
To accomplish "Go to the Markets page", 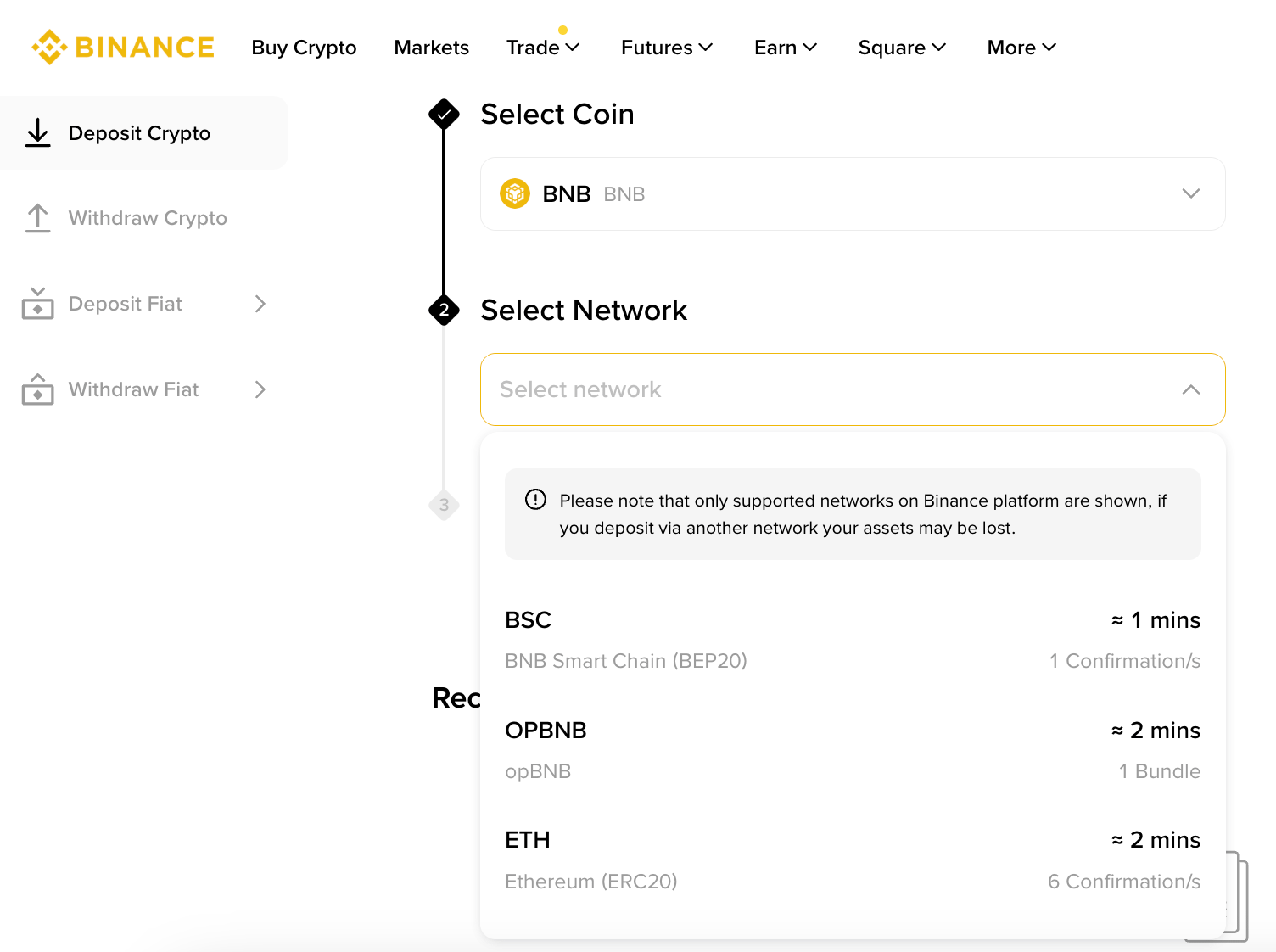I will click(431, 48).
